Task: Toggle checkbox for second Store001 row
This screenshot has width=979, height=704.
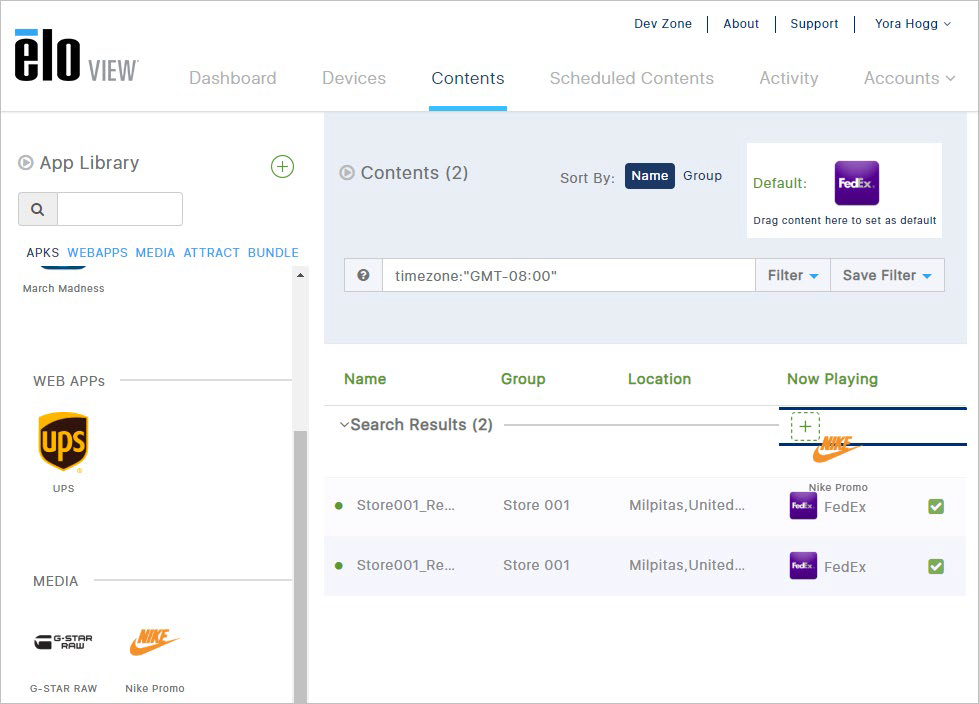Action: (x=936, y=567)
